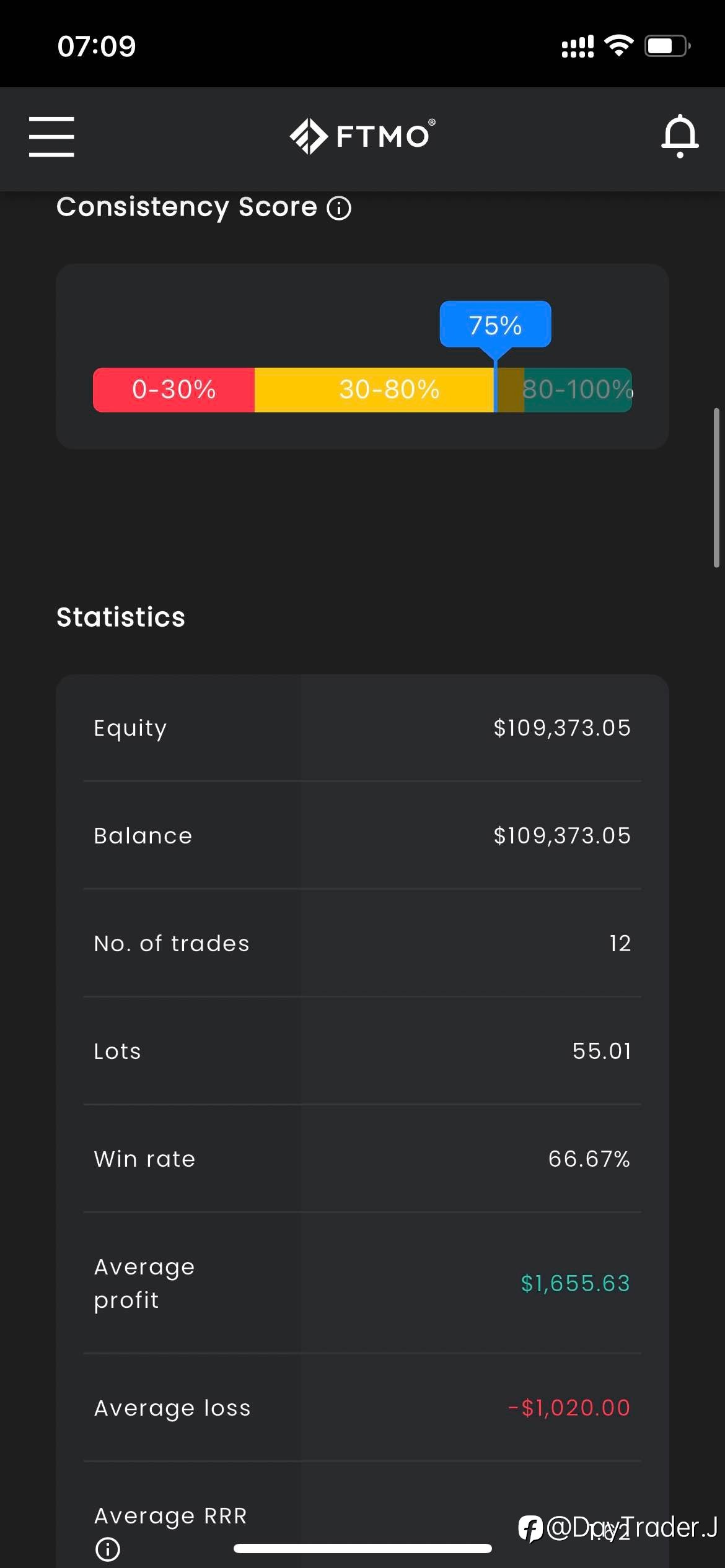Show Average RRR info tooltip

108,1549
